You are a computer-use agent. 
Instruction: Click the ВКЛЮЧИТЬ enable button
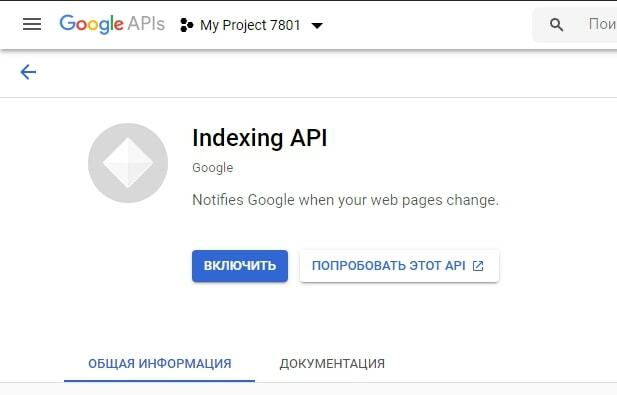[x=240, y=266]
